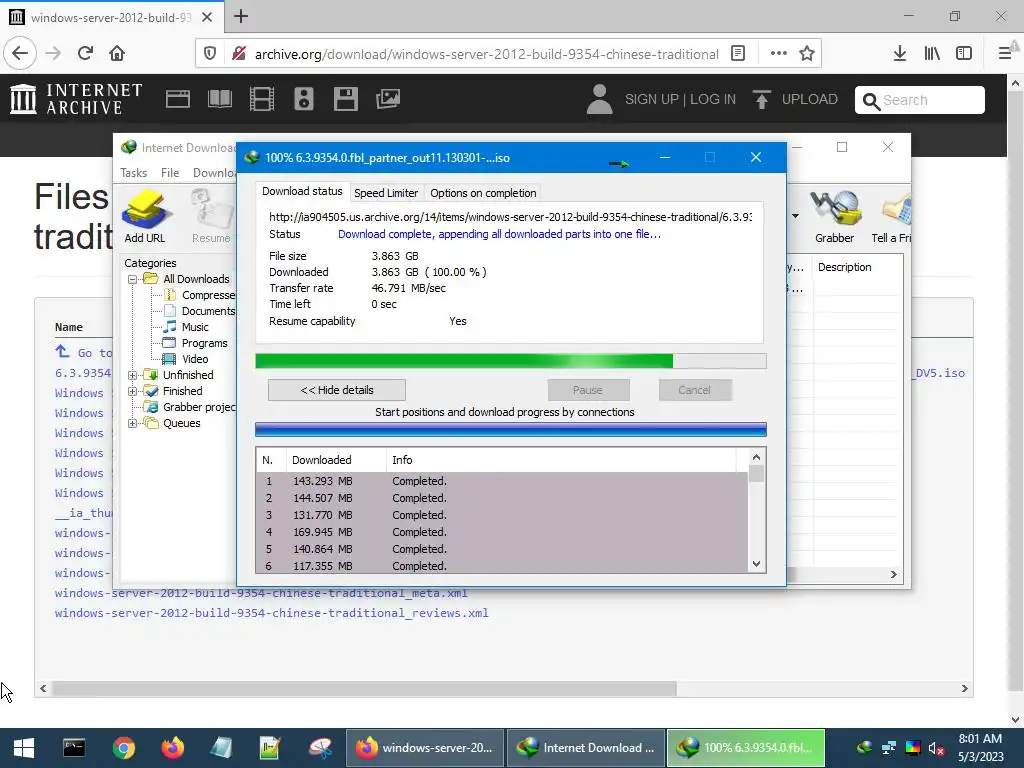Collapse the All Downloads tree node
The width and height of the screenshot is (1024, 768).
pyautogui.click(x=133, y=280)
